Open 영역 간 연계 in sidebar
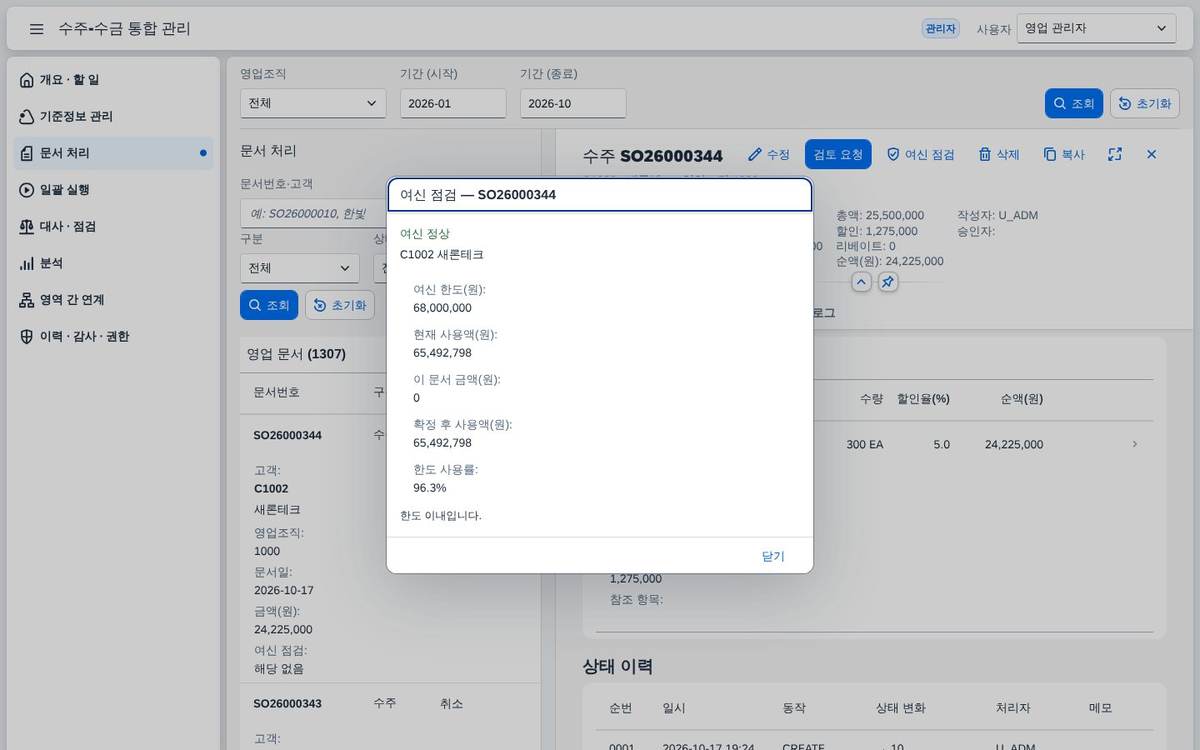 click(114, 300)
